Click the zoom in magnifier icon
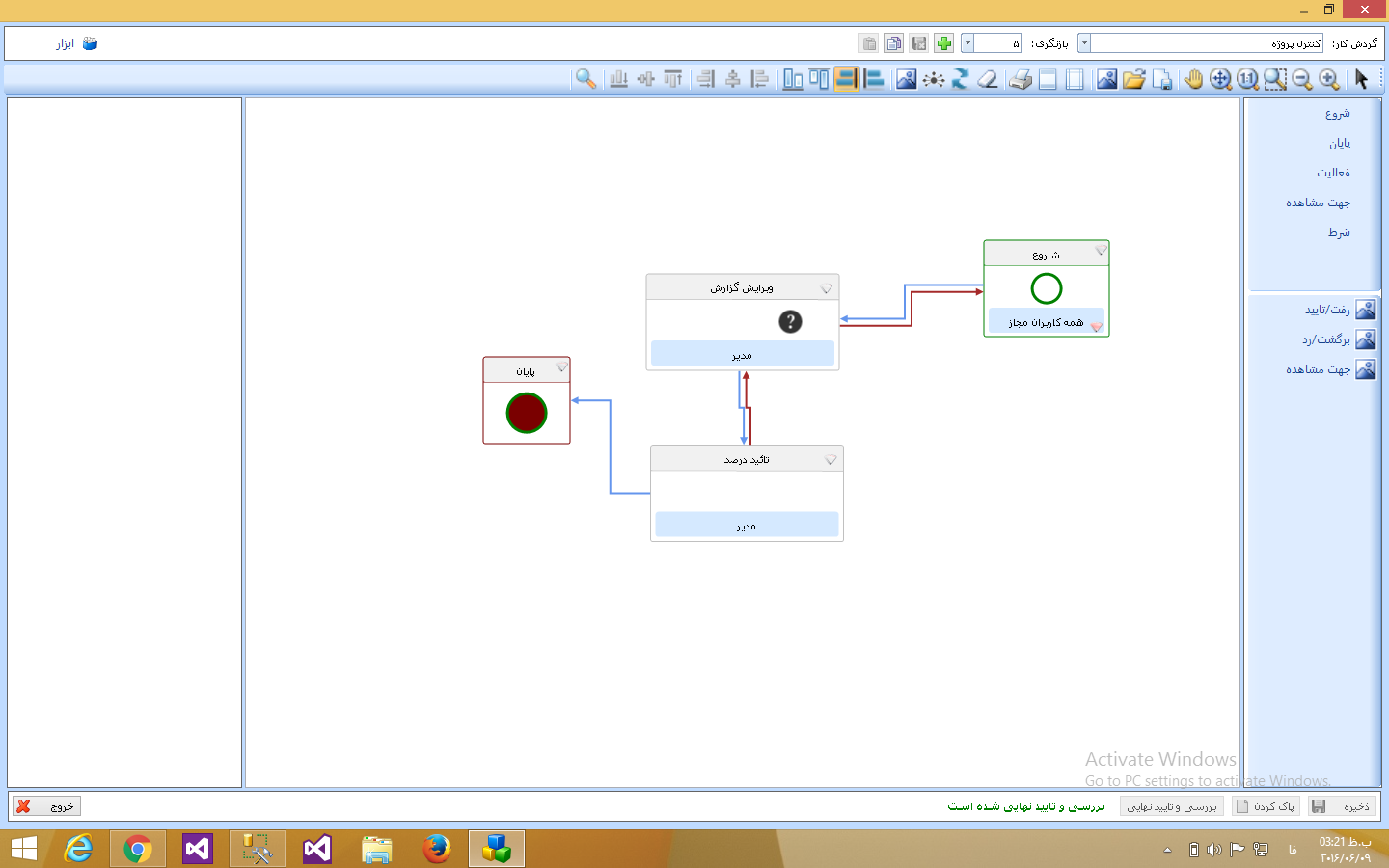 tap(1329, 79)
